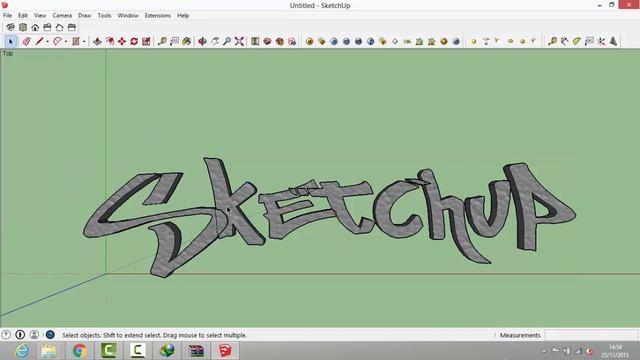Activate the Push/Pull tool
This screenshot has width=640, height=360.
click(97, 41)
